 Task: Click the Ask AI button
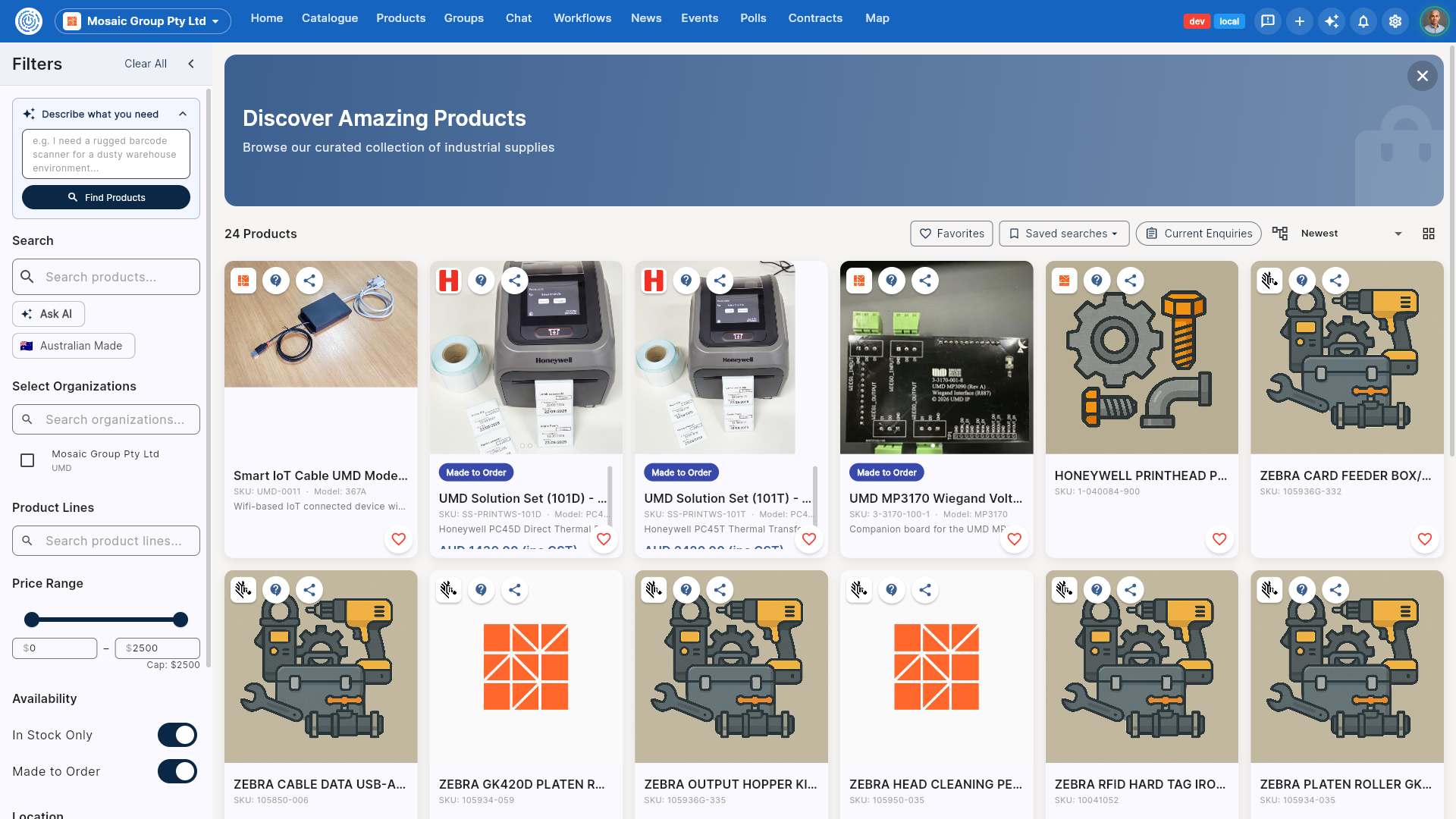[49, 314]
